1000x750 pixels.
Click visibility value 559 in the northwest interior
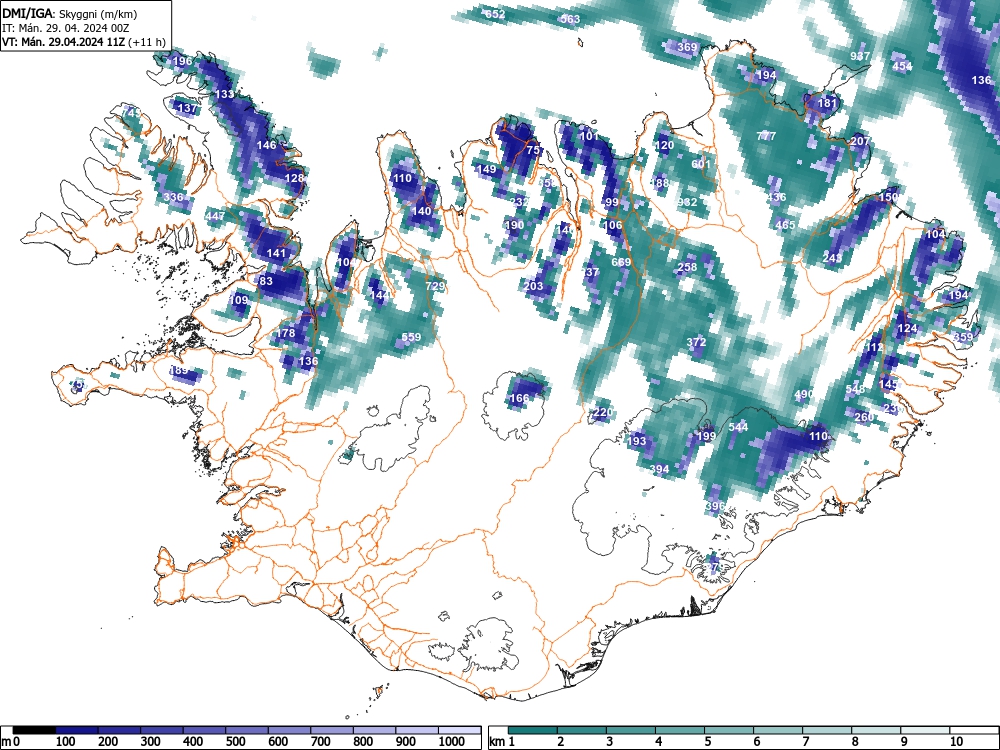pyautogui.click(x=411, y=337)
